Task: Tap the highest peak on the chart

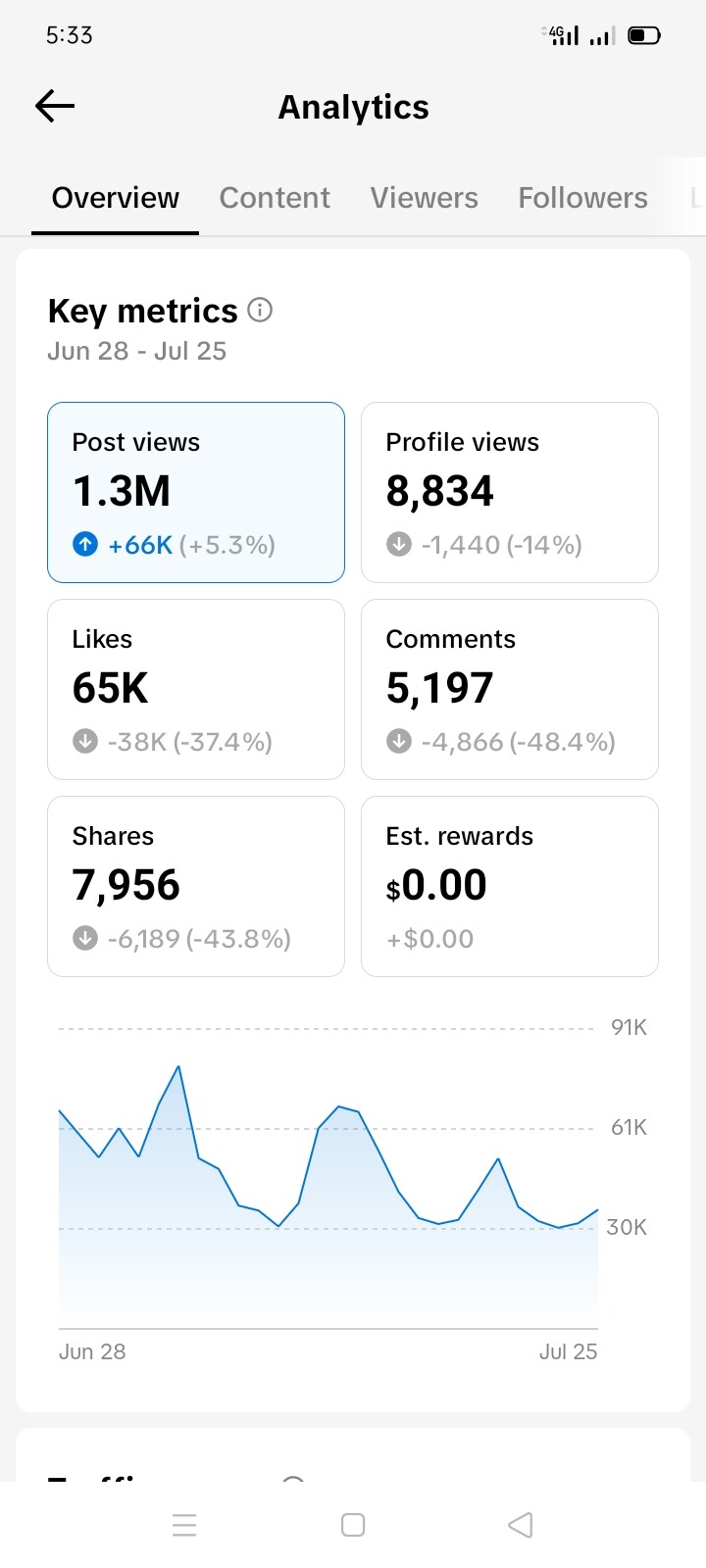Action: [x=178, y=1067]
